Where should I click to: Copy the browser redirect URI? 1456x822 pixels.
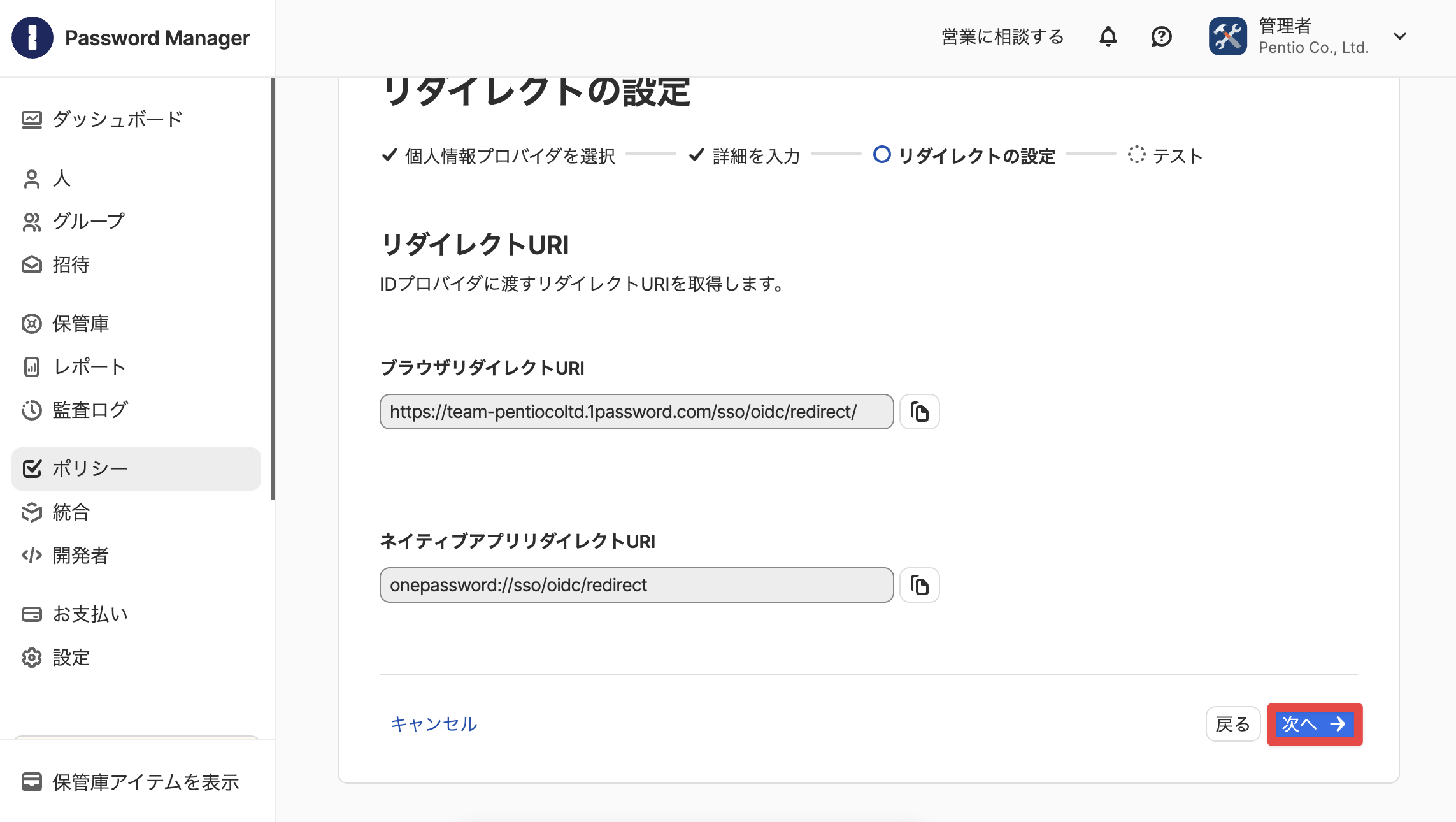click(920, 412)
